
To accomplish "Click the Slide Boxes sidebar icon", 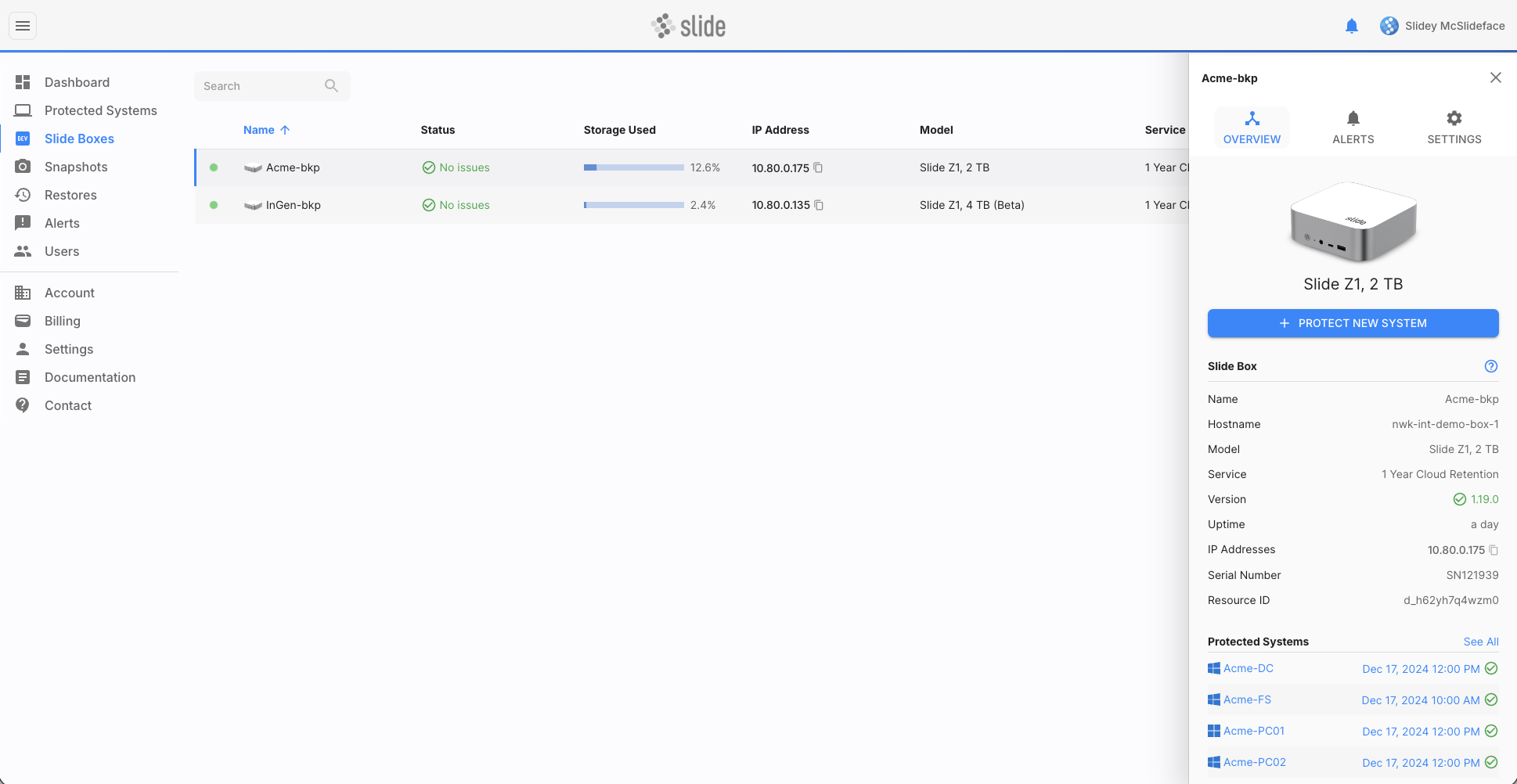I will [23, 138].
